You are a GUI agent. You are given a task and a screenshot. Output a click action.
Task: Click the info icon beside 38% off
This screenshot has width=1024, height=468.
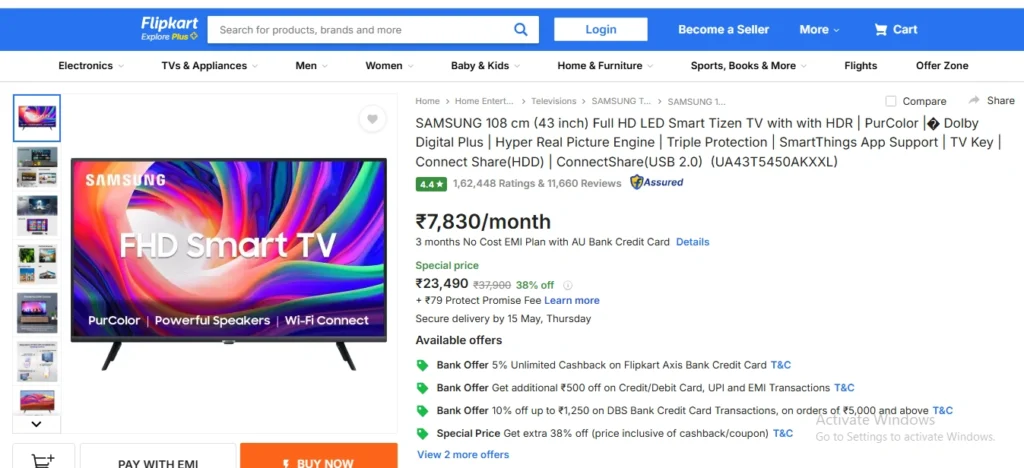(x=568, y=285)
